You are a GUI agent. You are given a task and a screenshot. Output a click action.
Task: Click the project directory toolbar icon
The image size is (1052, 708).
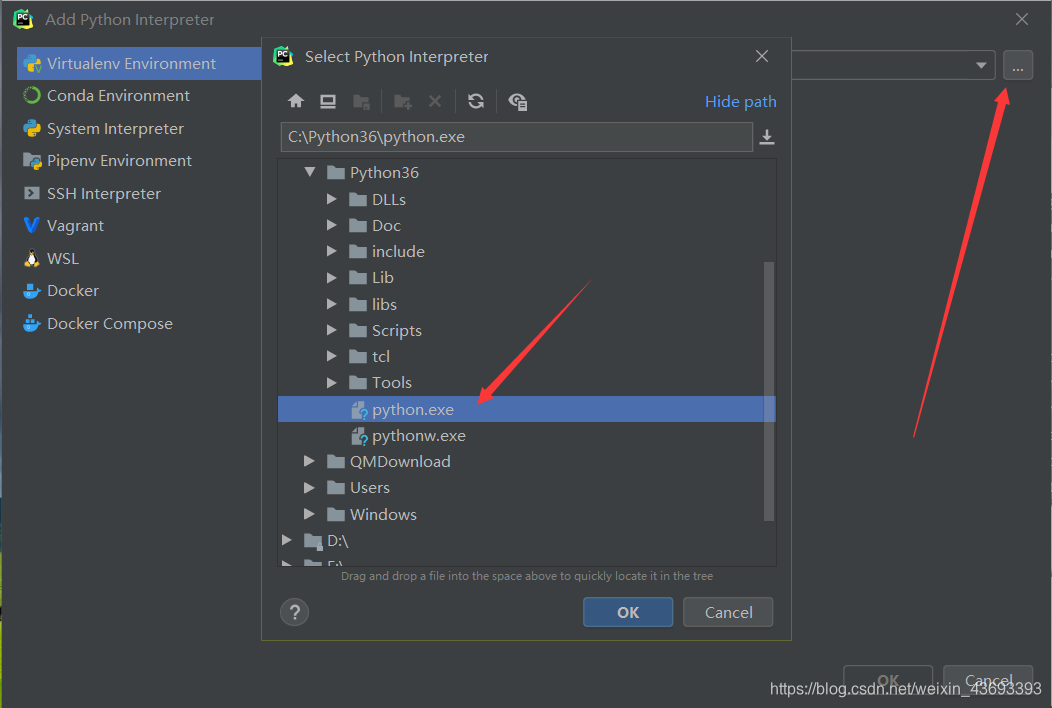pos(361,102)
